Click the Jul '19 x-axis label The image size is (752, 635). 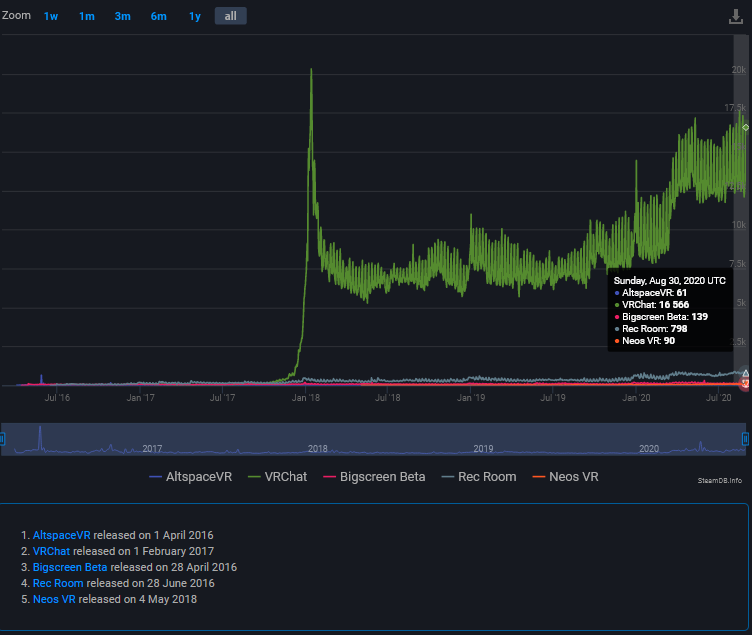click(x=553, y=398)
